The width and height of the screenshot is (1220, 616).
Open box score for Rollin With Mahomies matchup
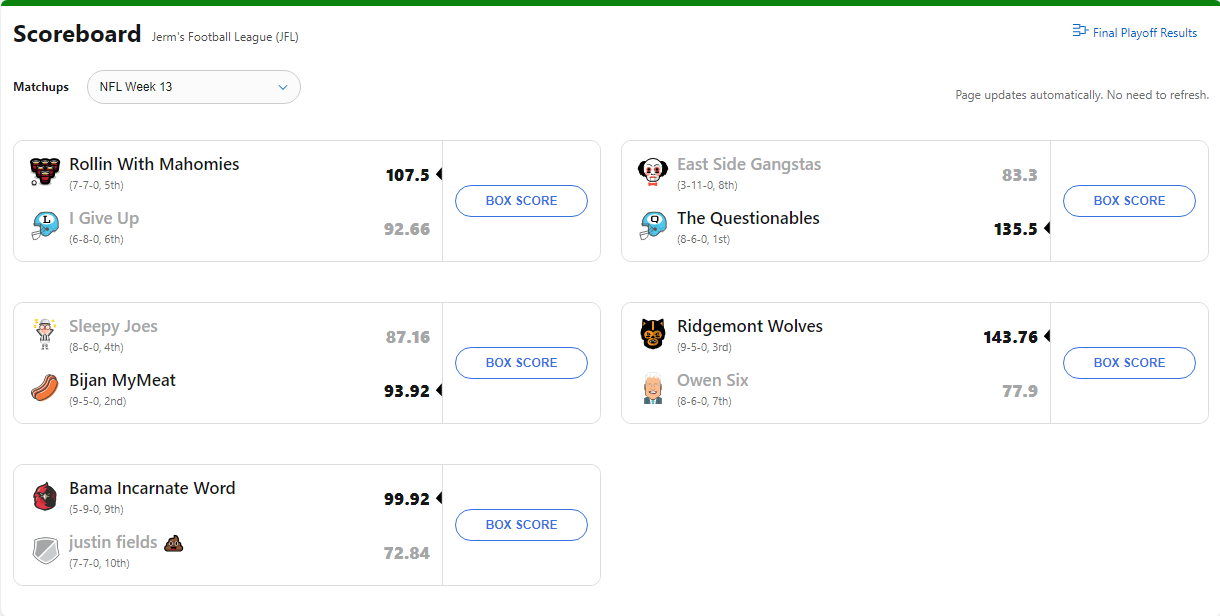521,201
